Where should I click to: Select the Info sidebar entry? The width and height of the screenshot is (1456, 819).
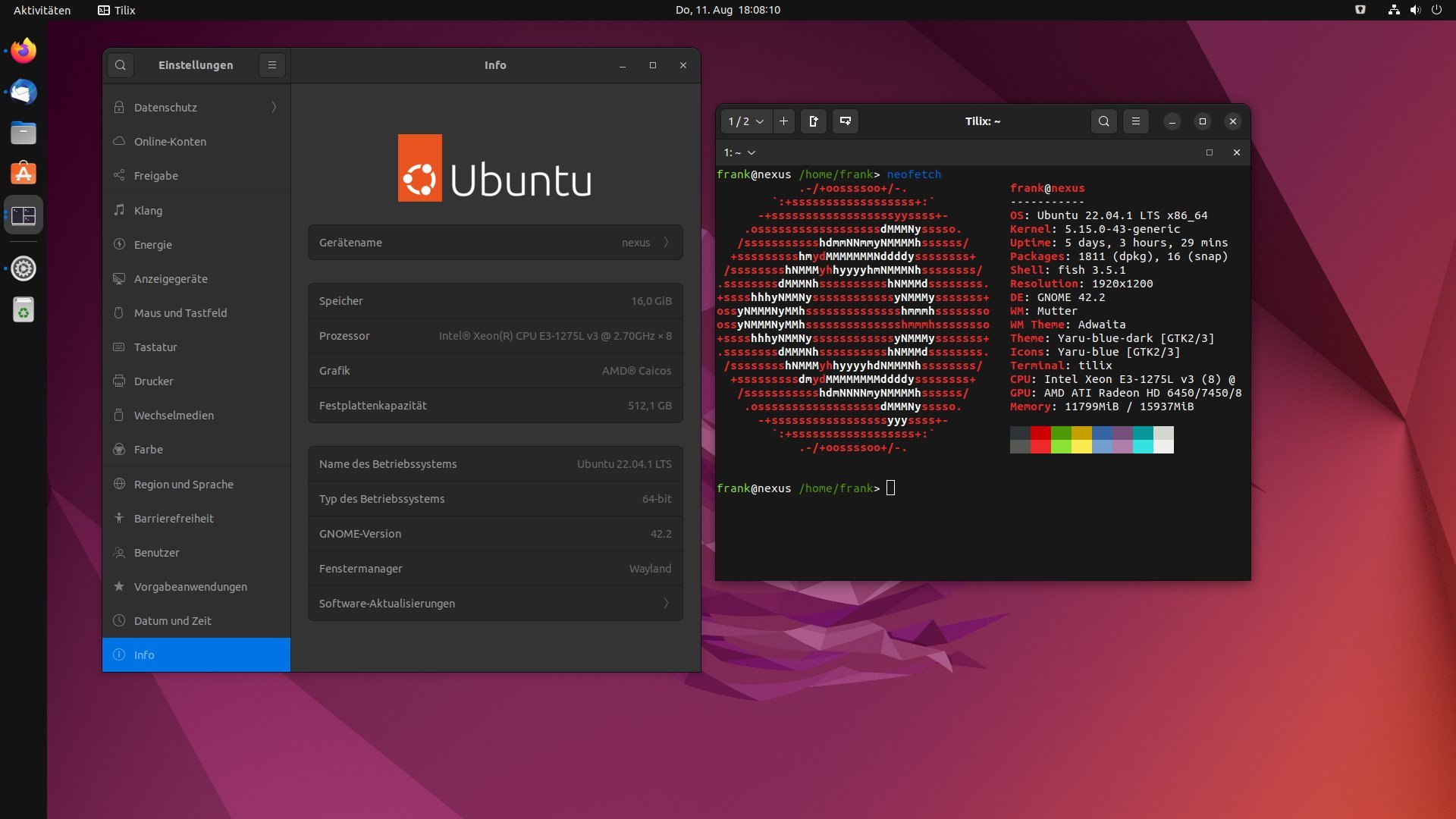tap(196, 655)
